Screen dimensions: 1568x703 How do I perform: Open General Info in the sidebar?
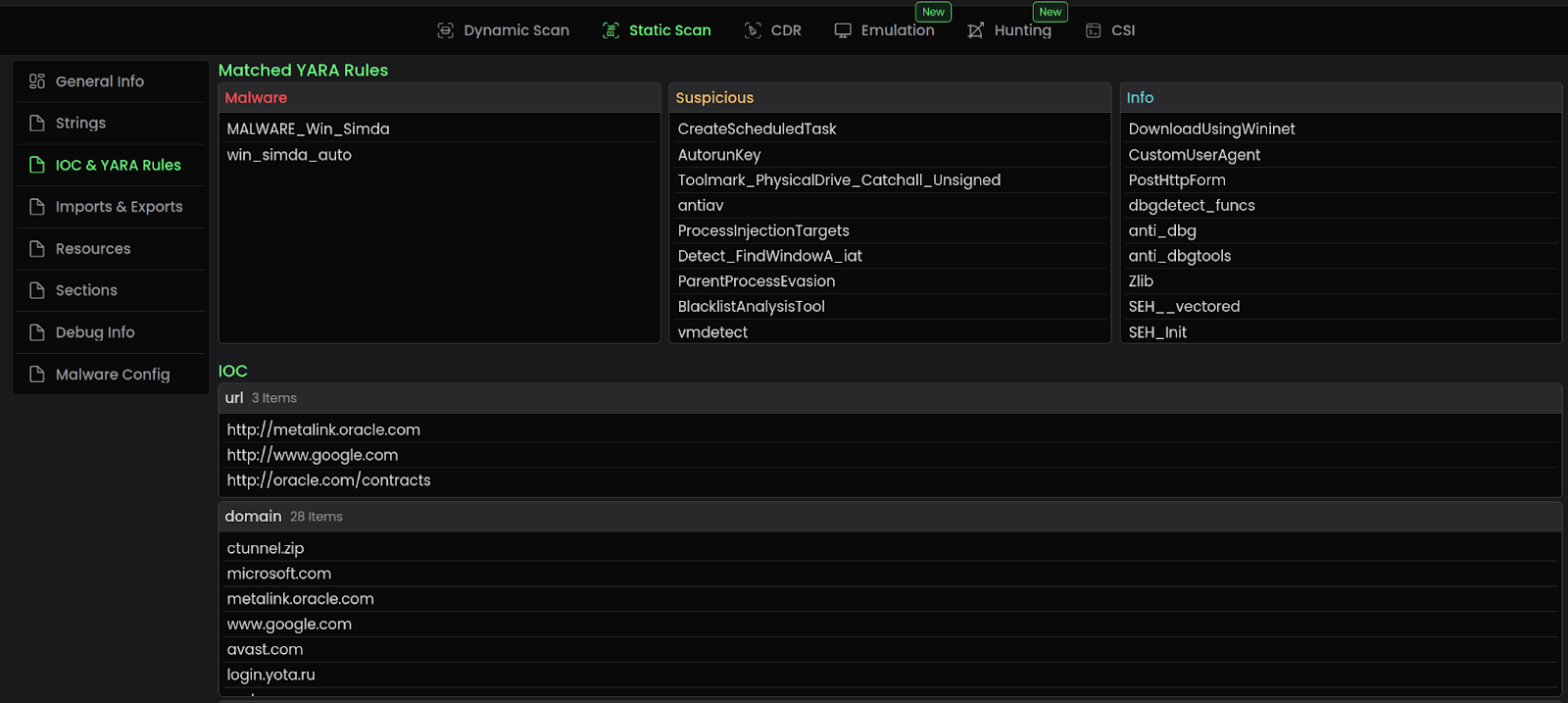coord(111,81)
